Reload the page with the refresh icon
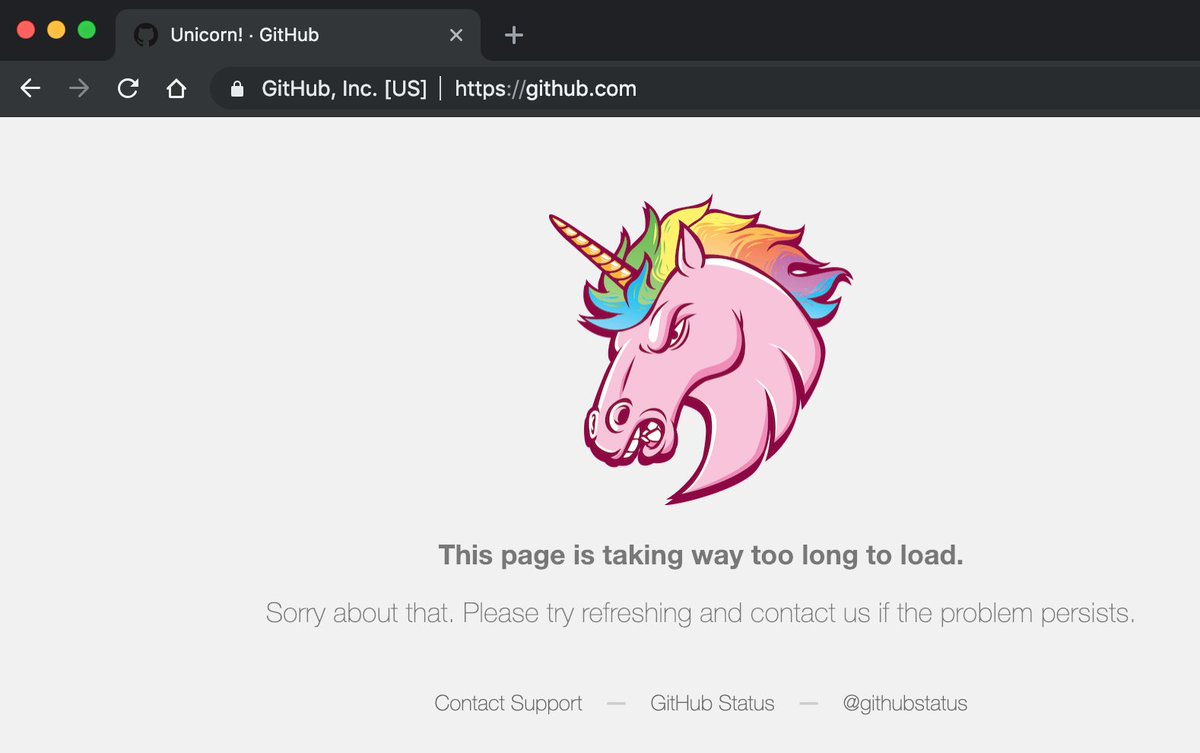1200x753 pixels. (x=128, y=89)
